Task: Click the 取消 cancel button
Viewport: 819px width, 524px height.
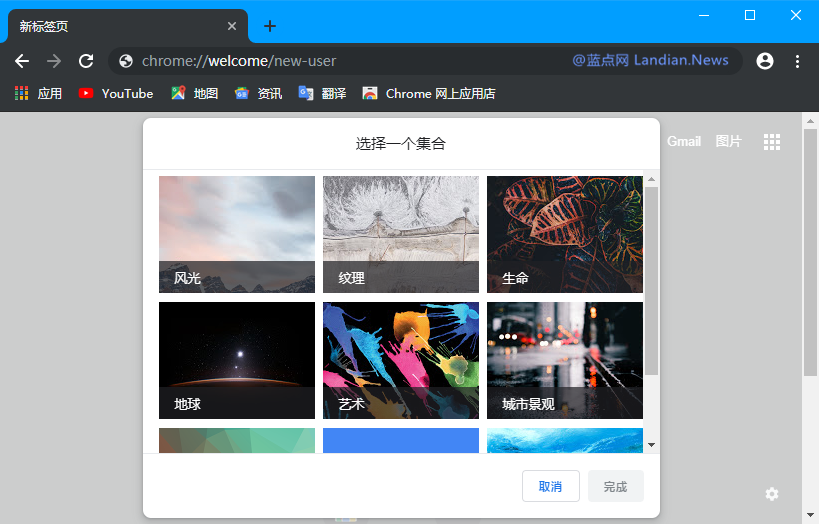Action: pyautogui.click(x=550, y=486)
